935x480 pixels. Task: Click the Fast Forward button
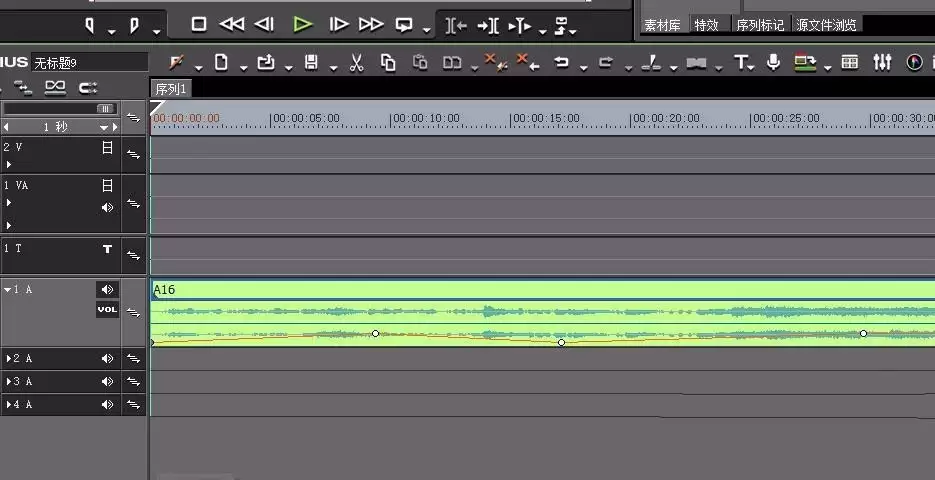[x=371, y=24]
